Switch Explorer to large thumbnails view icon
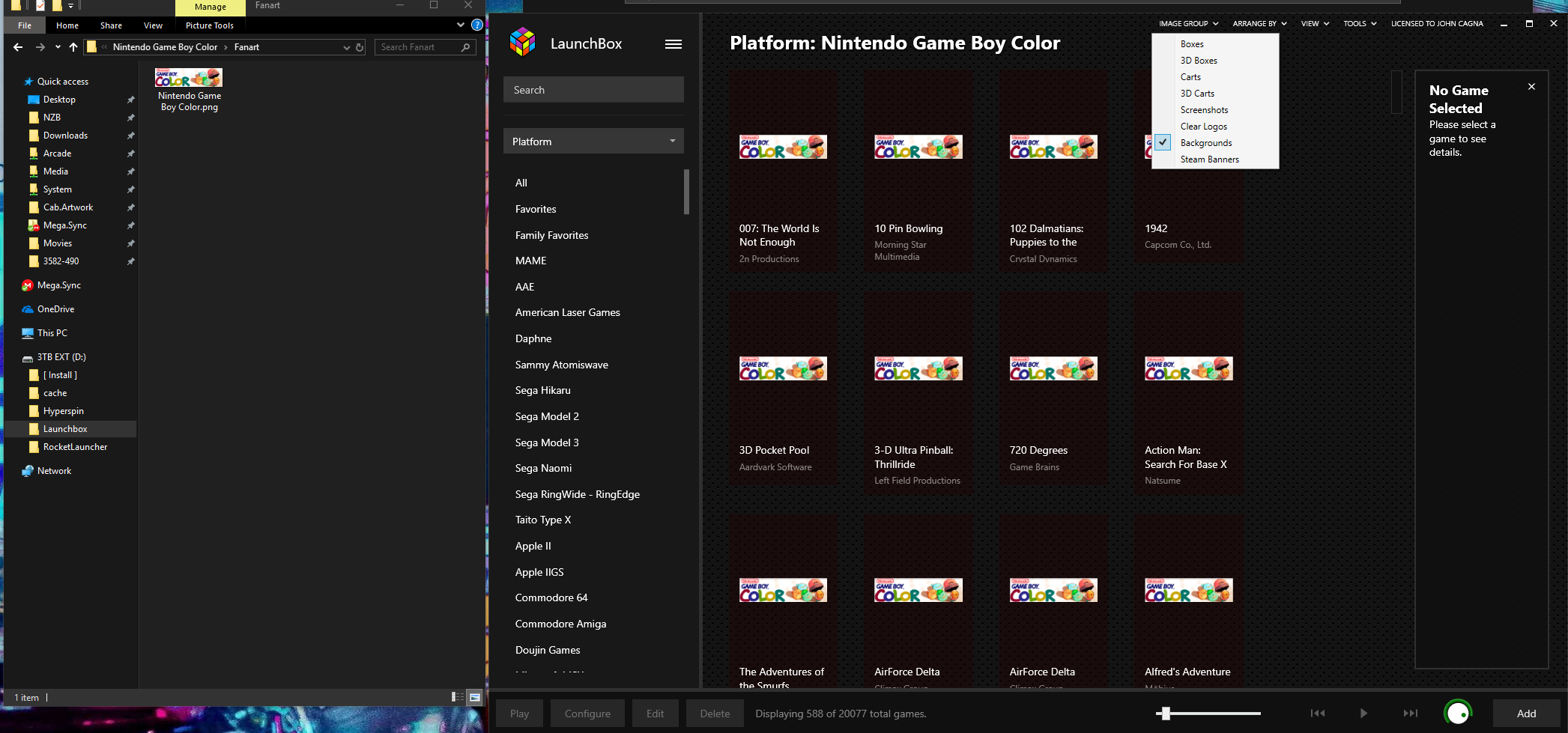 coord(474,697)
